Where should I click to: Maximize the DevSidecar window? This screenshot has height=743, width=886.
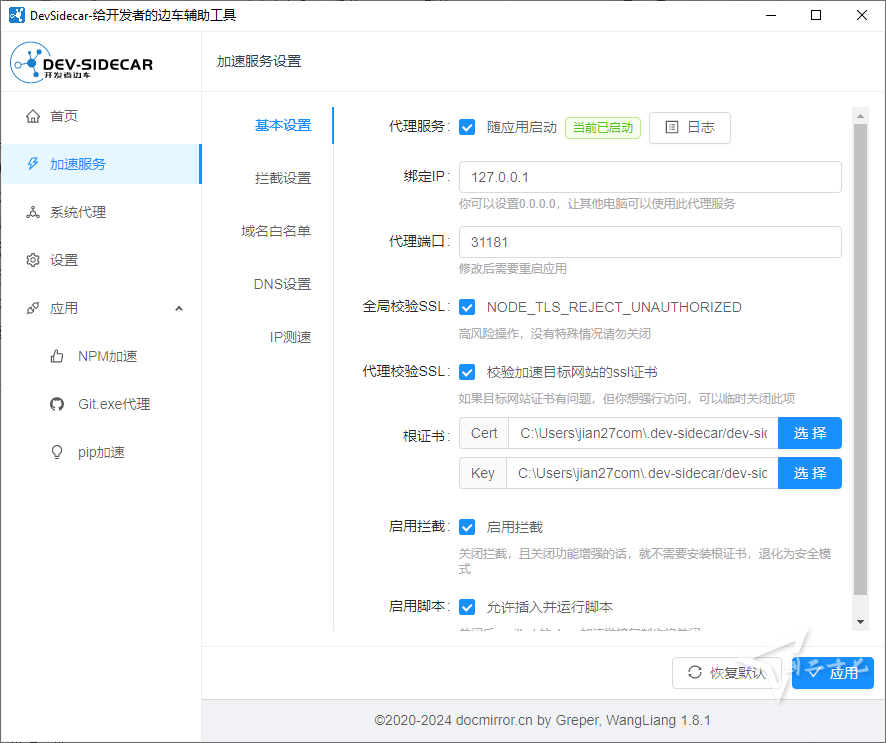click(816, 15)
